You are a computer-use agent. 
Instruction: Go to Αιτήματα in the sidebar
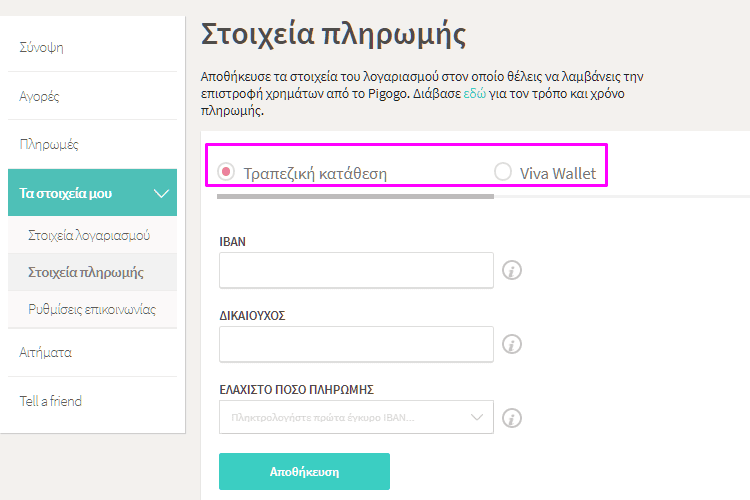pyautogui.click(x=45, y=353)
